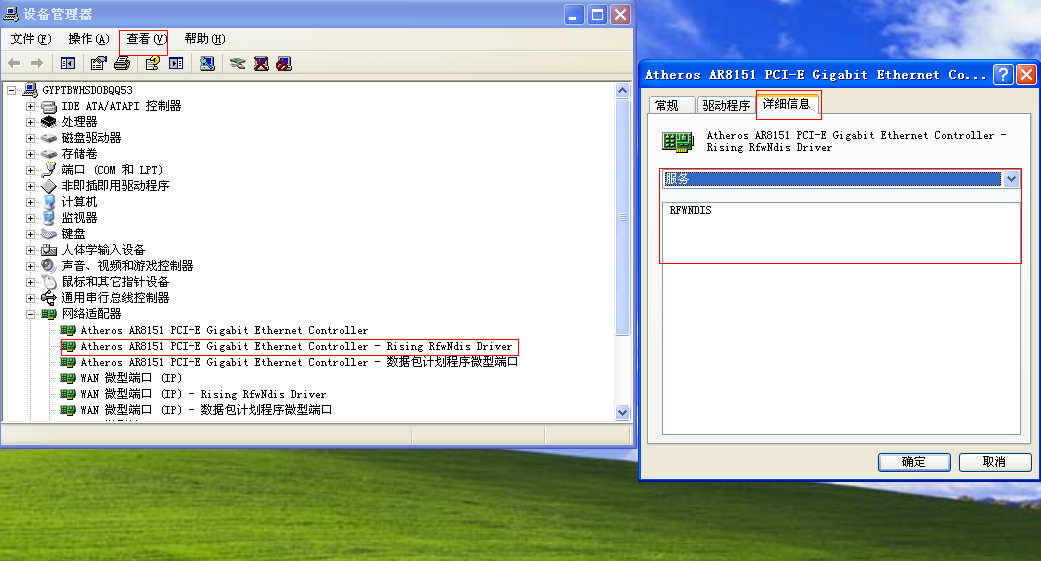This screenshot has height=561, width=1041.
Task: Expand the 磁盘驱动器 node
Action: 31,138
